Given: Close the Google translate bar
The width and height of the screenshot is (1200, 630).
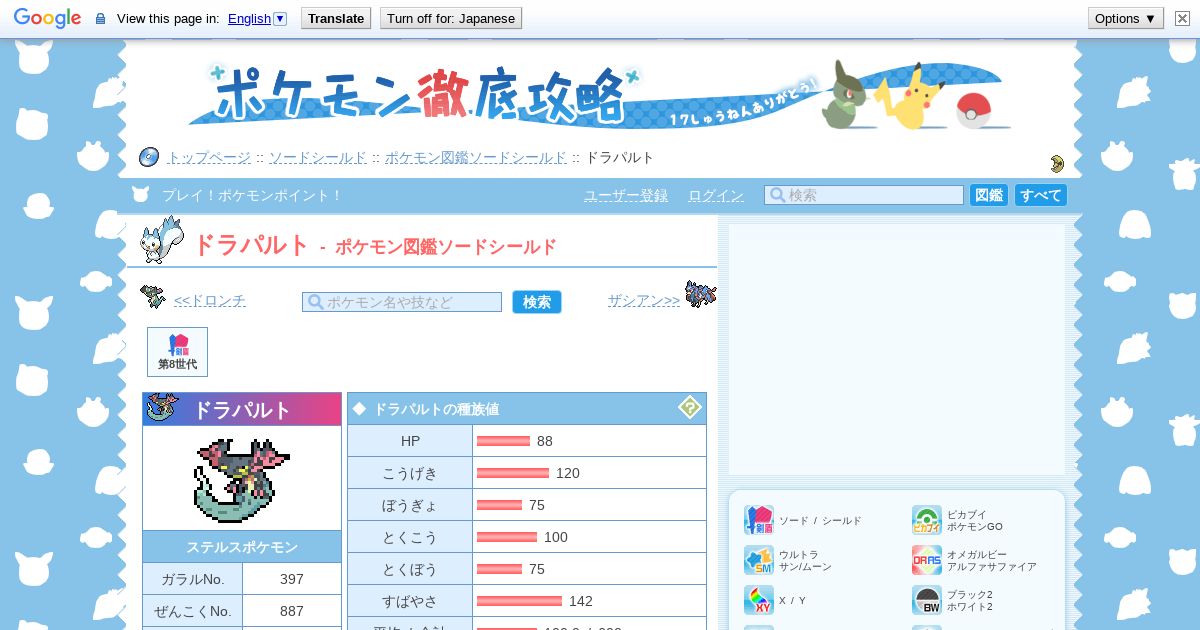Looking at the screenshot, I should click(x=1182, y=18).
